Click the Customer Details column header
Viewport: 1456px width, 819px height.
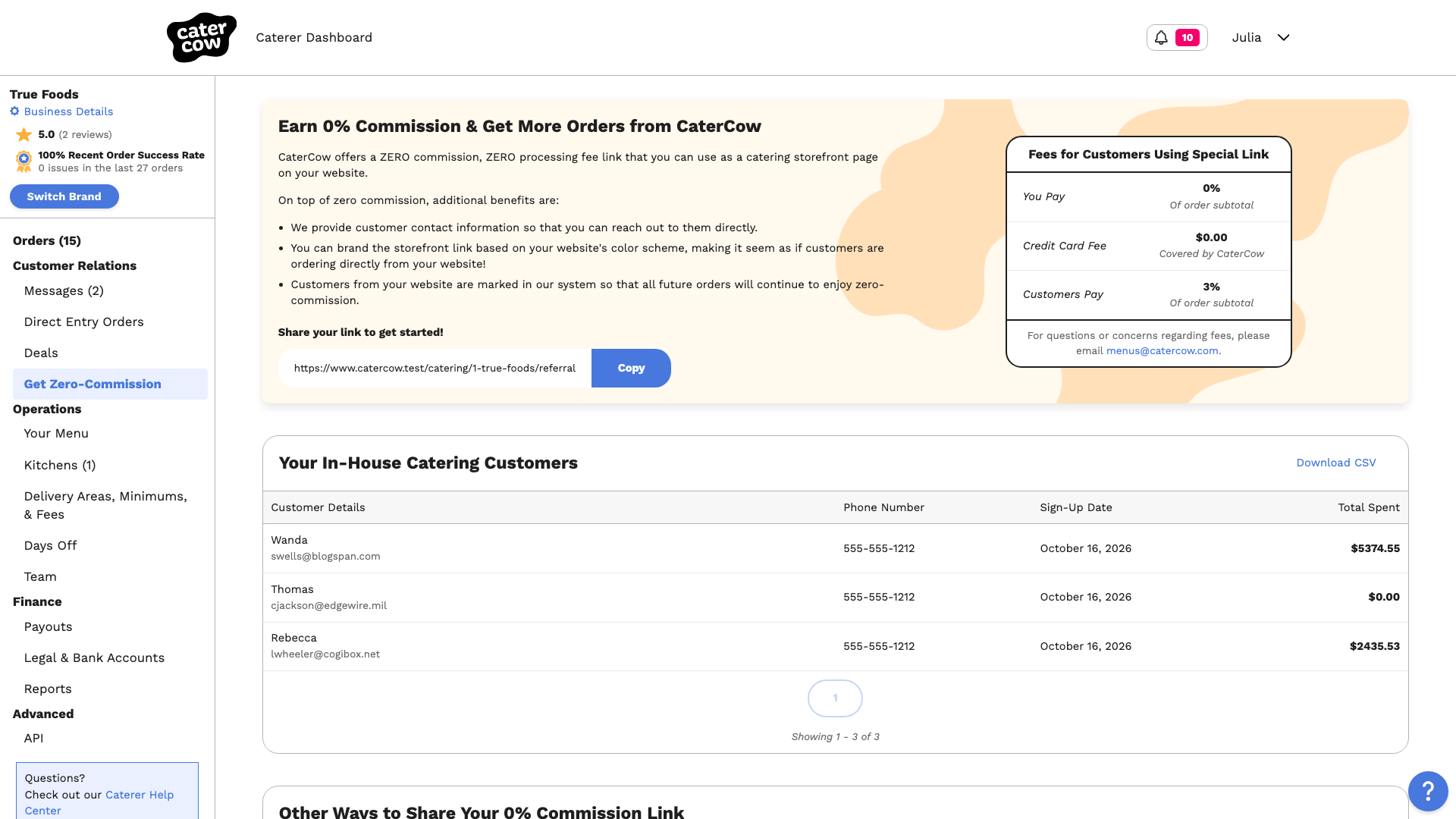318,507
